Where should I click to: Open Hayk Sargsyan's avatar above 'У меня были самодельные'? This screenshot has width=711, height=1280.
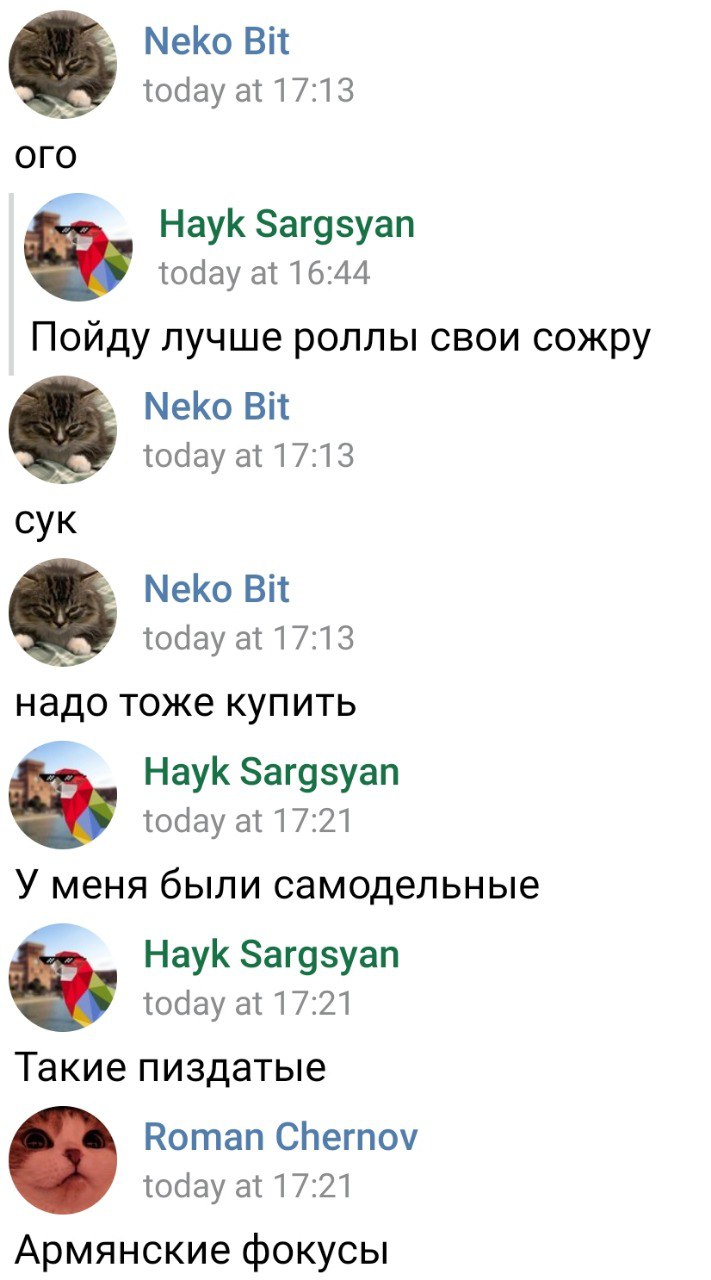click(x=63, y=795)
